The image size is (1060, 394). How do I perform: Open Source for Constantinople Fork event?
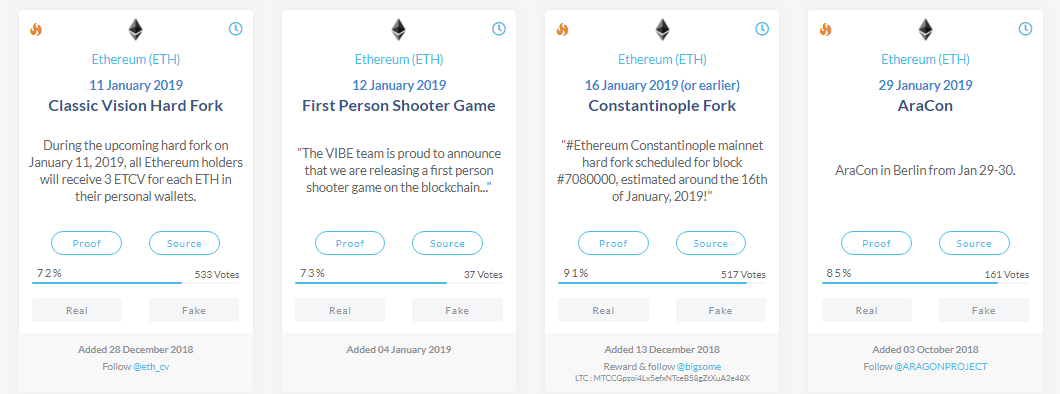pos(710,243)
